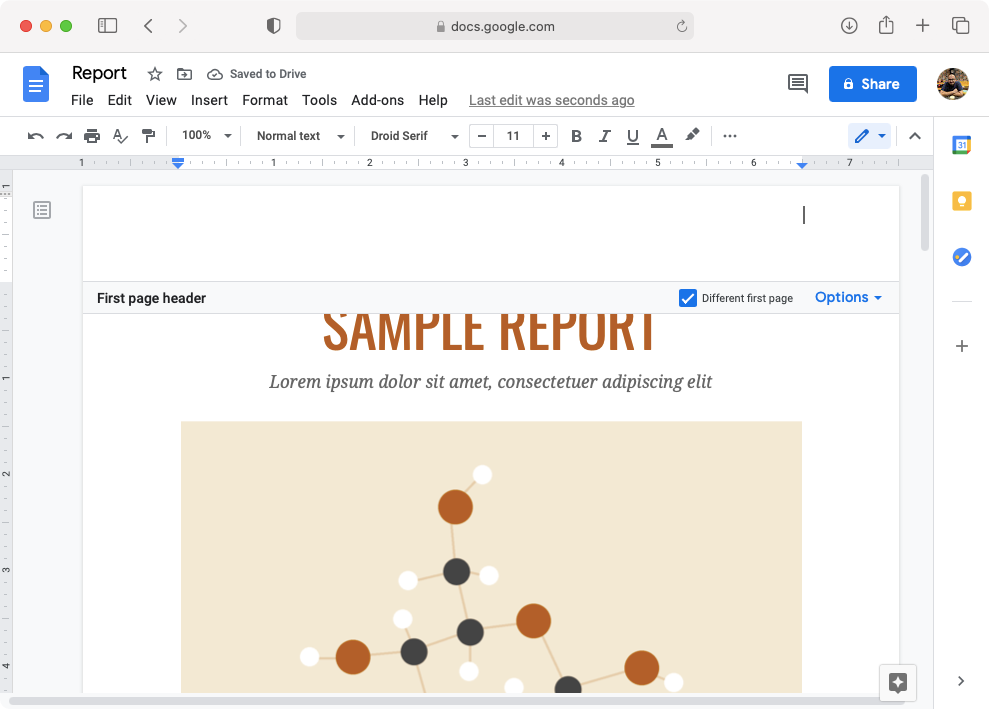Click the font size input field
The height and width of the screenshot is (709, 989).
coord(513,136)
